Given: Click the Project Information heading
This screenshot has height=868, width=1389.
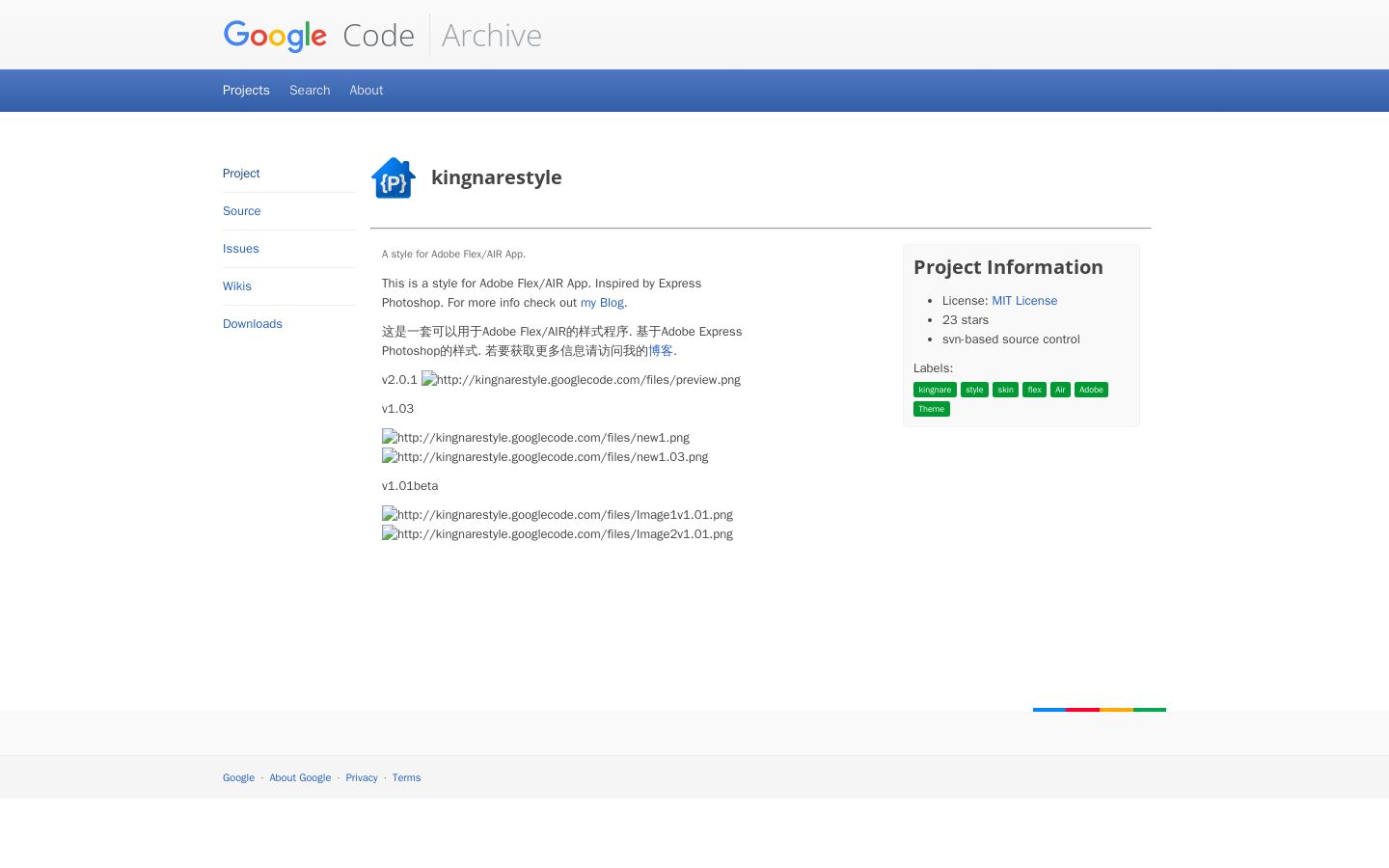Looking at the screenshot, I should click(1008, 267).
